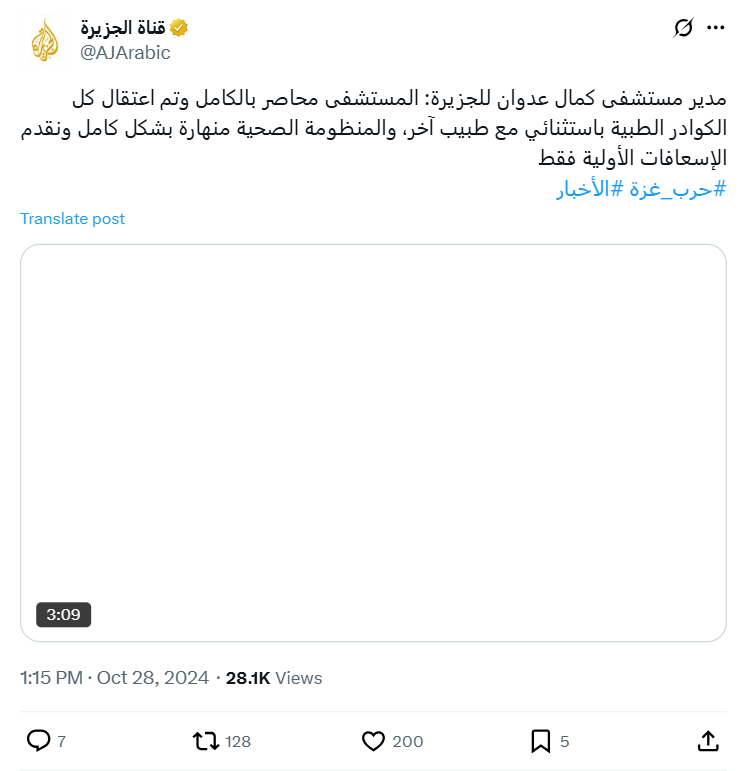Click the 128 reposts count
Viewport: 747px width, 771px height.
pos(238,741)
